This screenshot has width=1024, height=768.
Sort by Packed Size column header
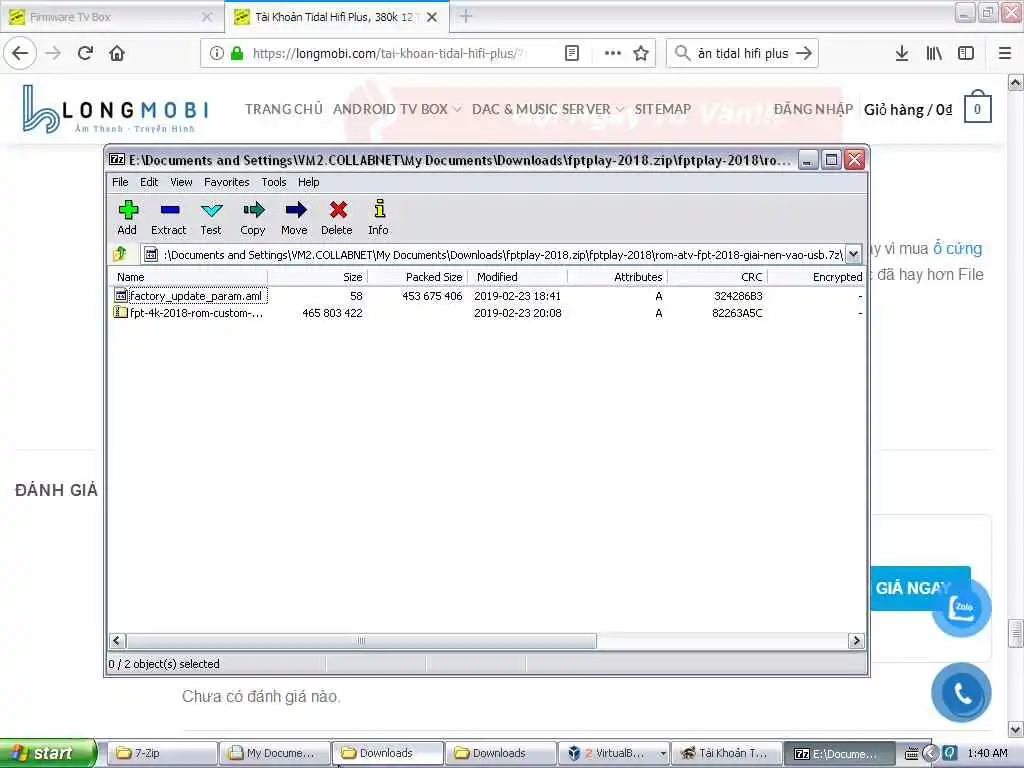(417, 277)
